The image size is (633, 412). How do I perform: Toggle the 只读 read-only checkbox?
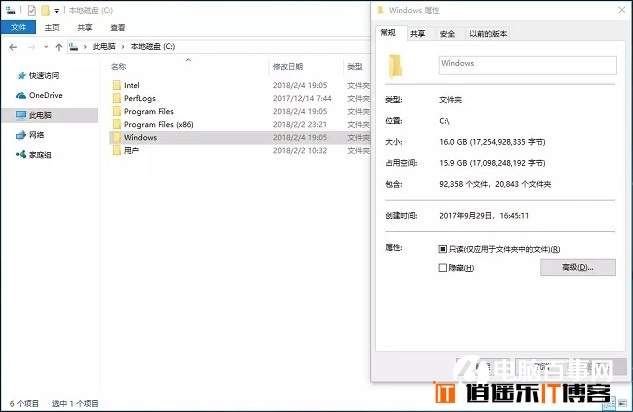pos(442,249)
